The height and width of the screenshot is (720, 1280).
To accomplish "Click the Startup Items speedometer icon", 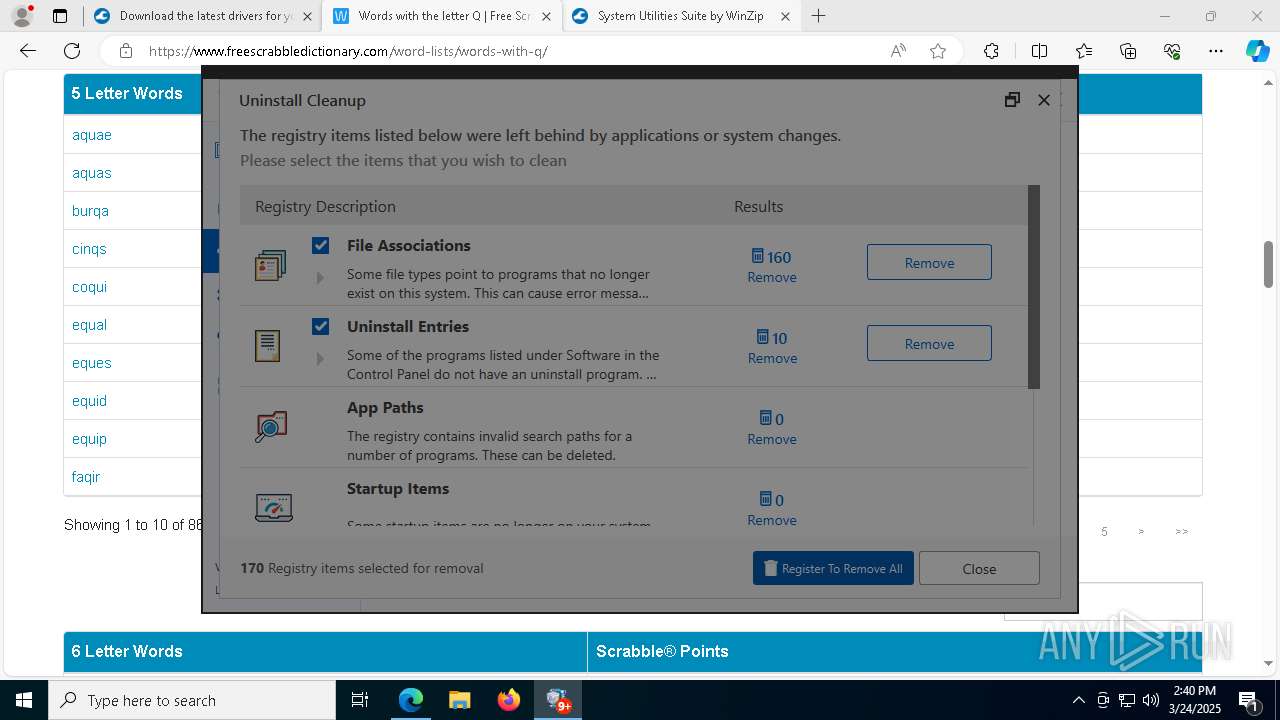I will coord(273,507).
